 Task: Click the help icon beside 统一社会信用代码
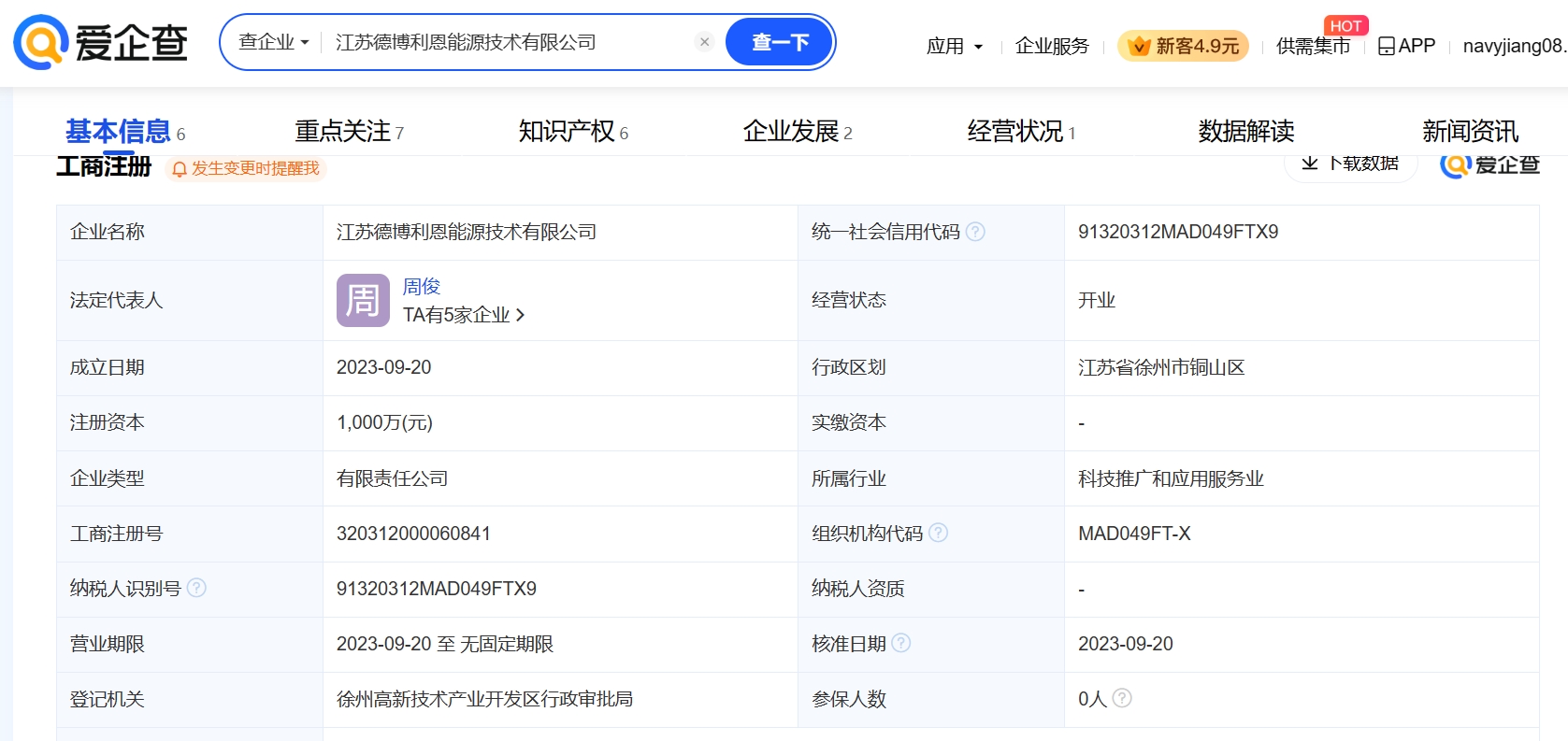975,232
